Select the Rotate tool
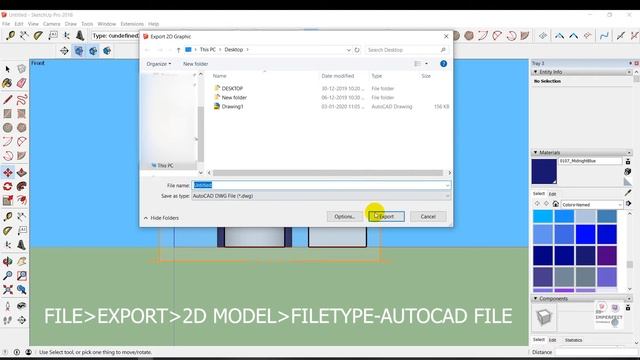 coord(7,187)
